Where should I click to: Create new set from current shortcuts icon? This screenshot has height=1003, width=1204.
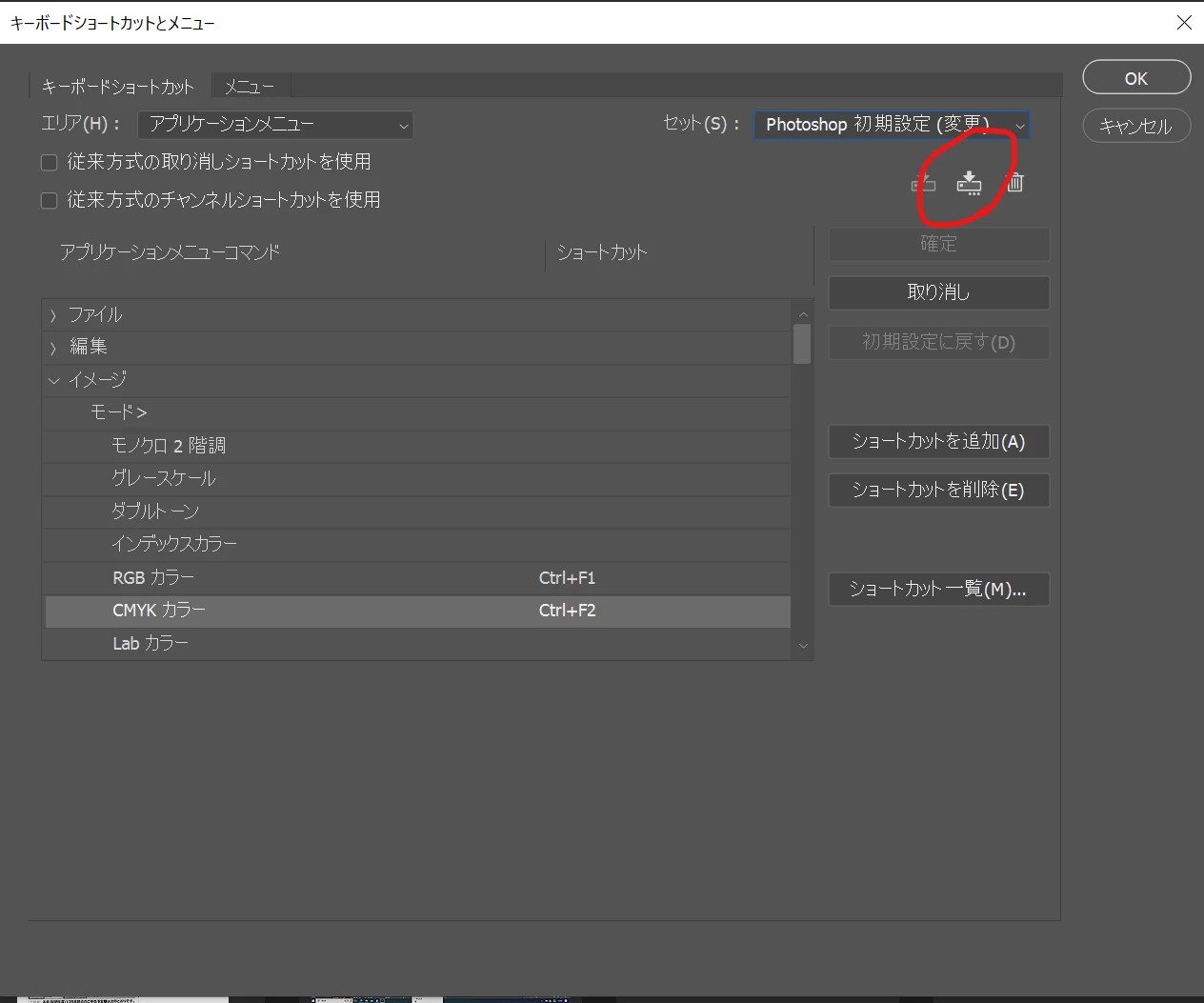[969, 183]
